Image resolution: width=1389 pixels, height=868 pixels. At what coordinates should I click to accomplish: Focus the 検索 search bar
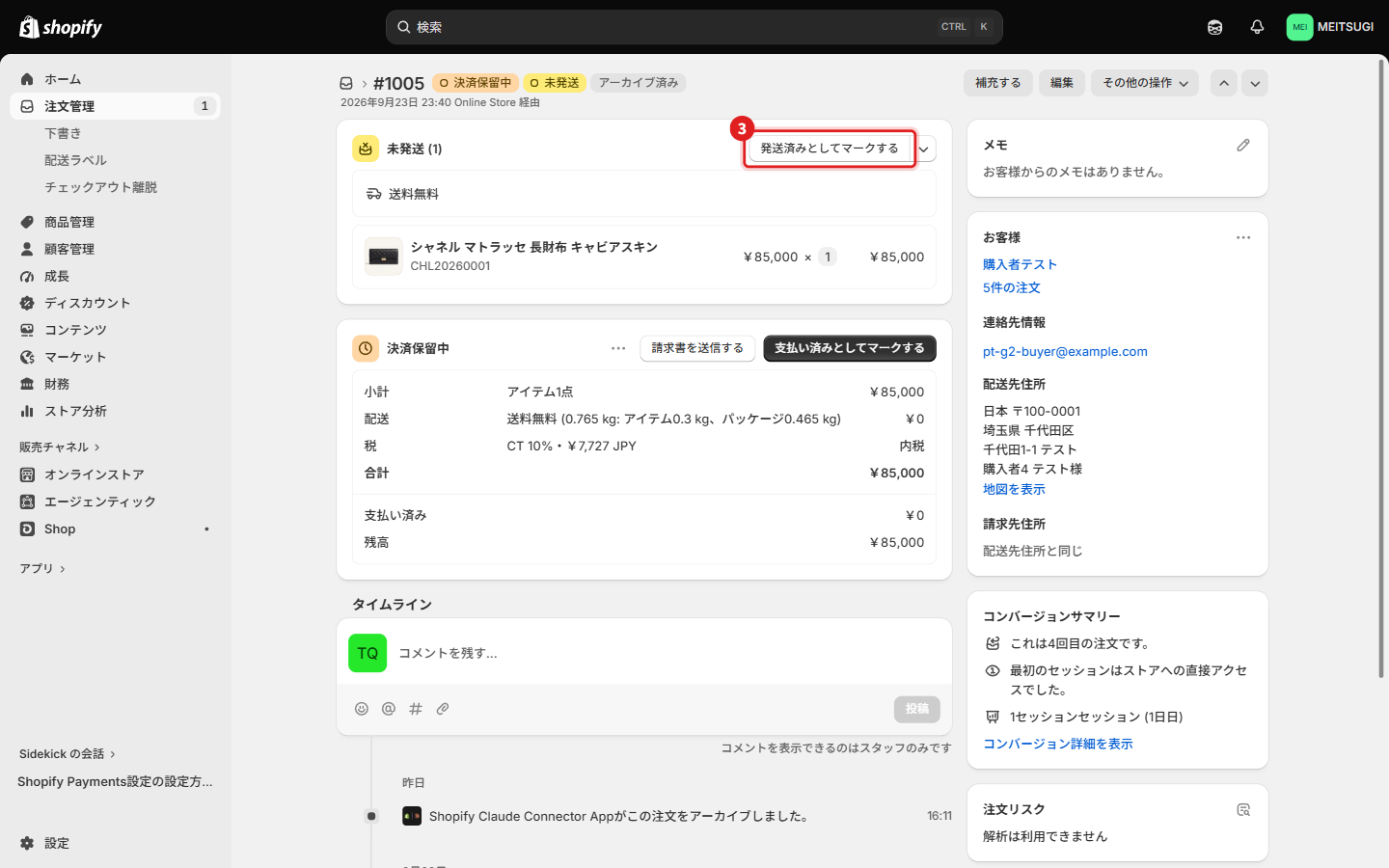click(x=694, y=27)
